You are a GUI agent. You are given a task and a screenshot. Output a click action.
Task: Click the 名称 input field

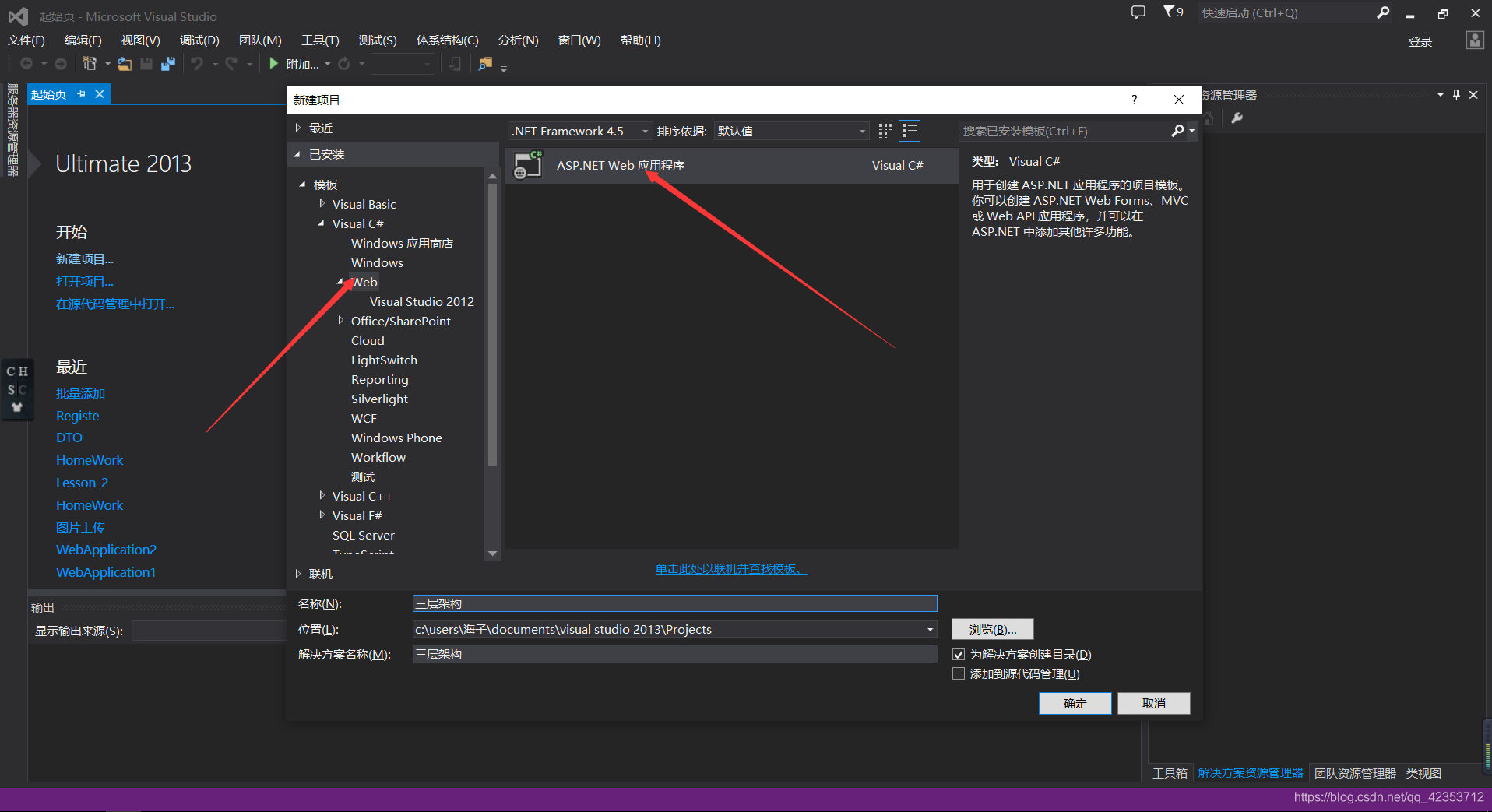674,603
